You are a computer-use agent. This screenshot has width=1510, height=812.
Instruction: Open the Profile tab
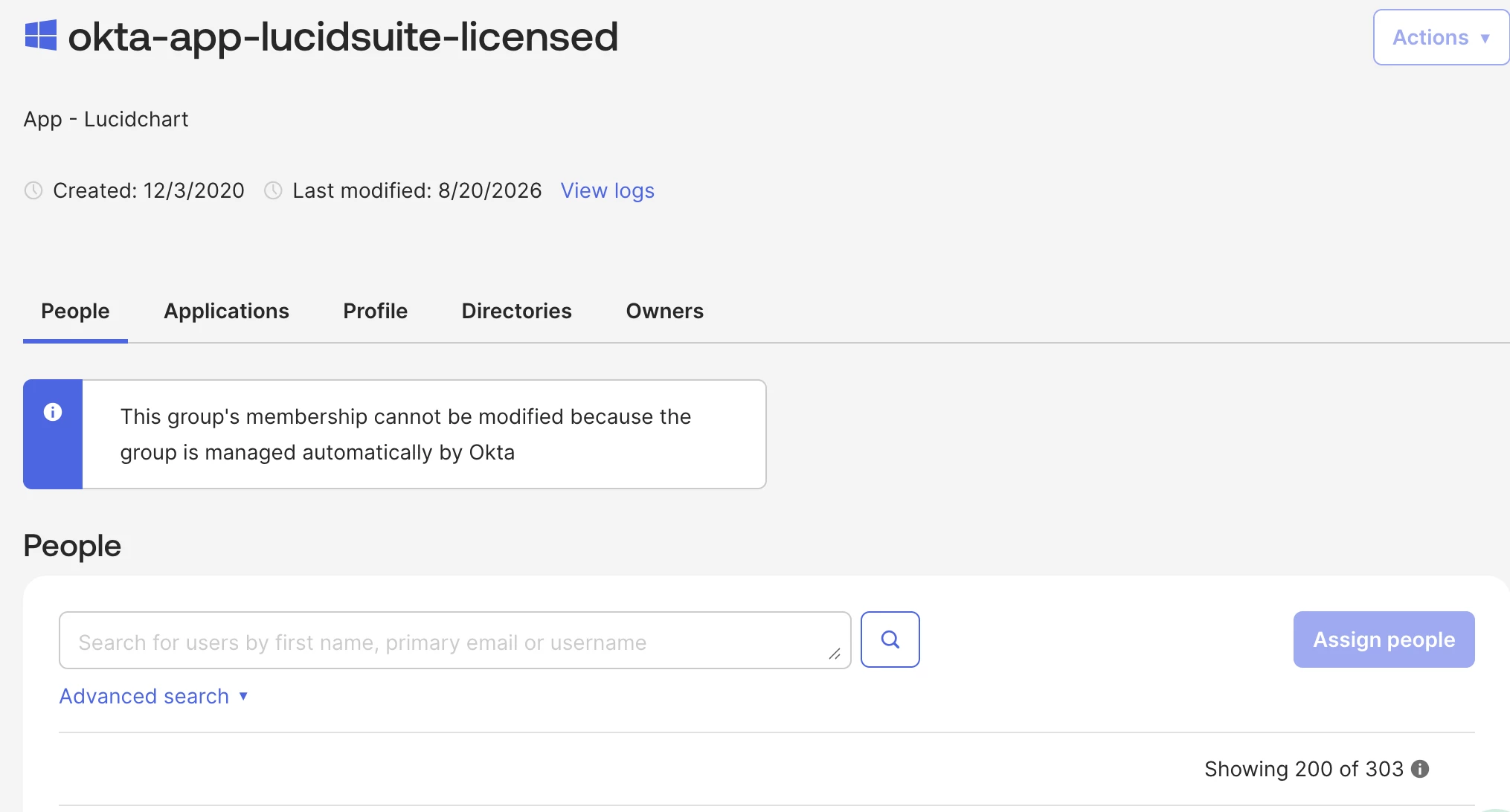click(375, 311)
